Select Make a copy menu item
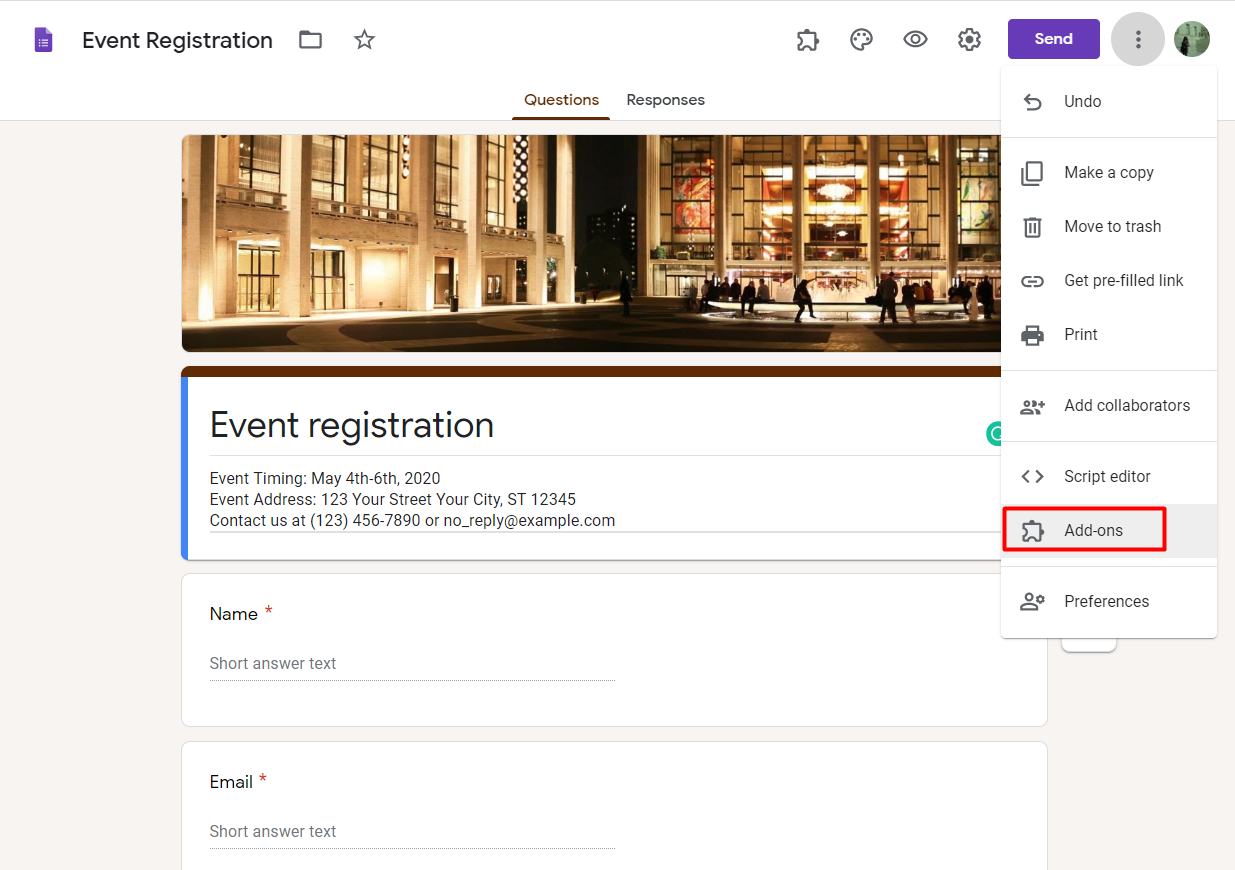 coord(1108,173)
